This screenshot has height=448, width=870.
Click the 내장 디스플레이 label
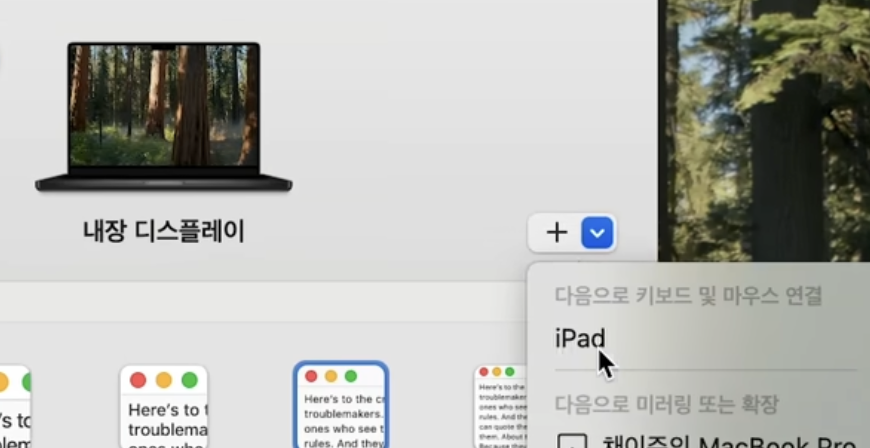[x=164, y=232]
